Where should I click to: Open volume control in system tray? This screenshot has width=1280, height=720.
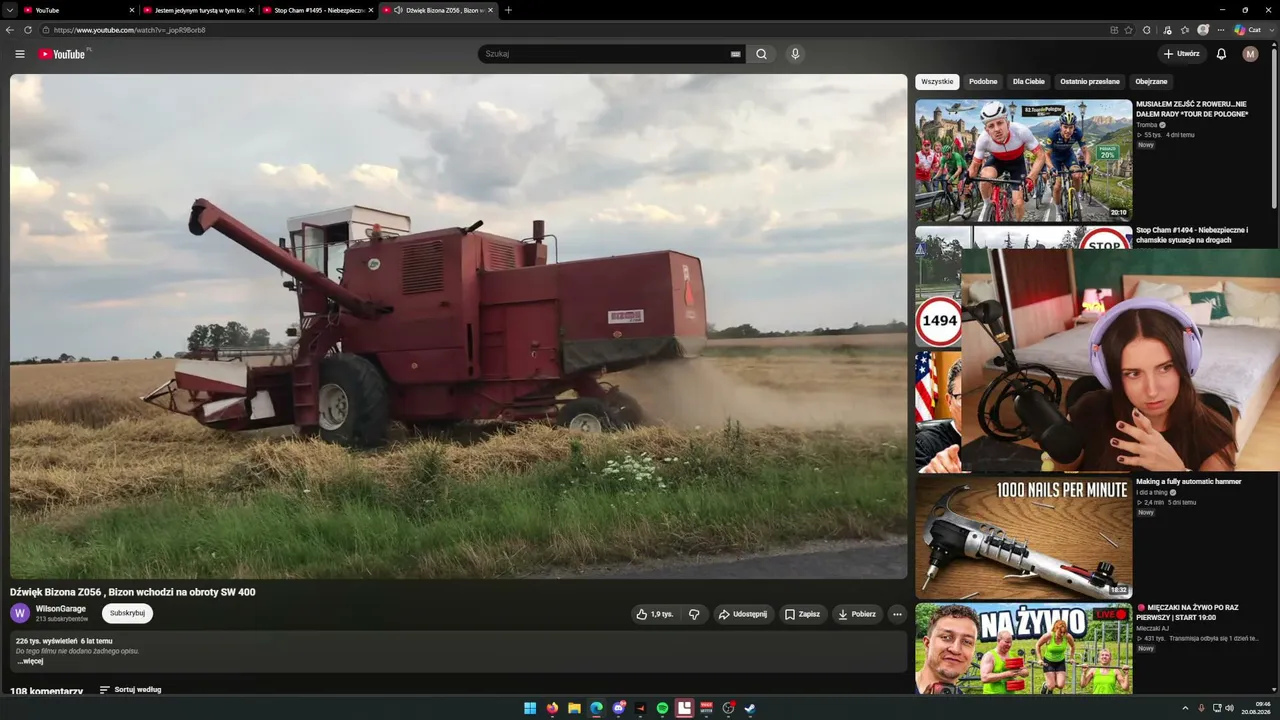point(1229,708)
